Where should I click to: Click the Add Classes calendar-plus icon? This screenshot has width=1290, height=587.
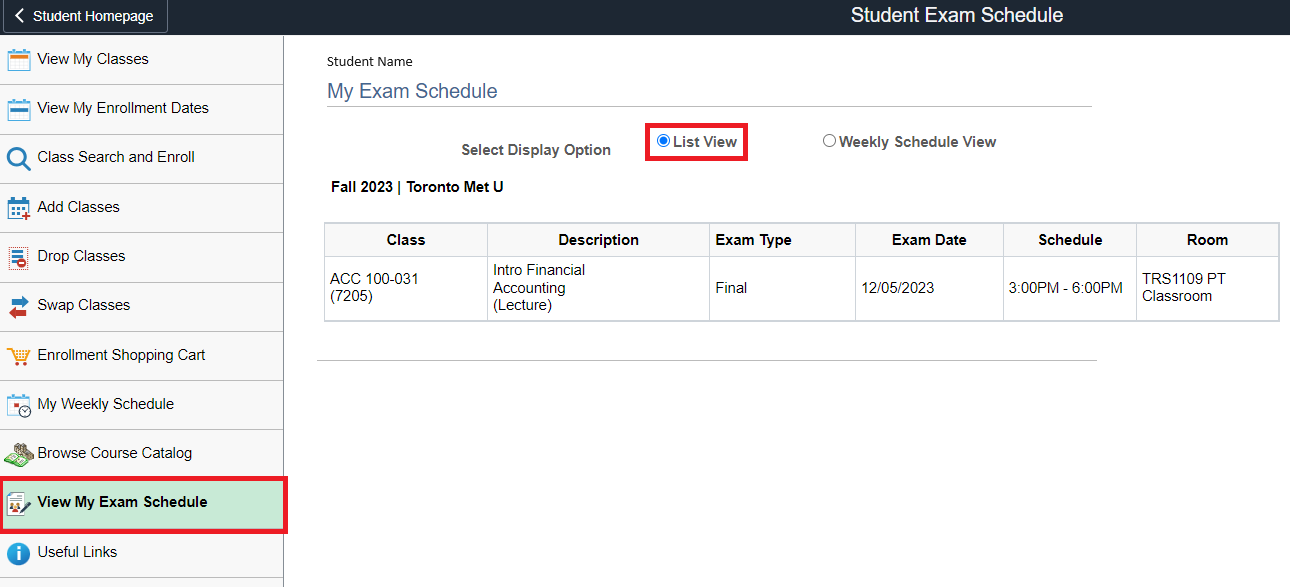(x=19, y=208)
